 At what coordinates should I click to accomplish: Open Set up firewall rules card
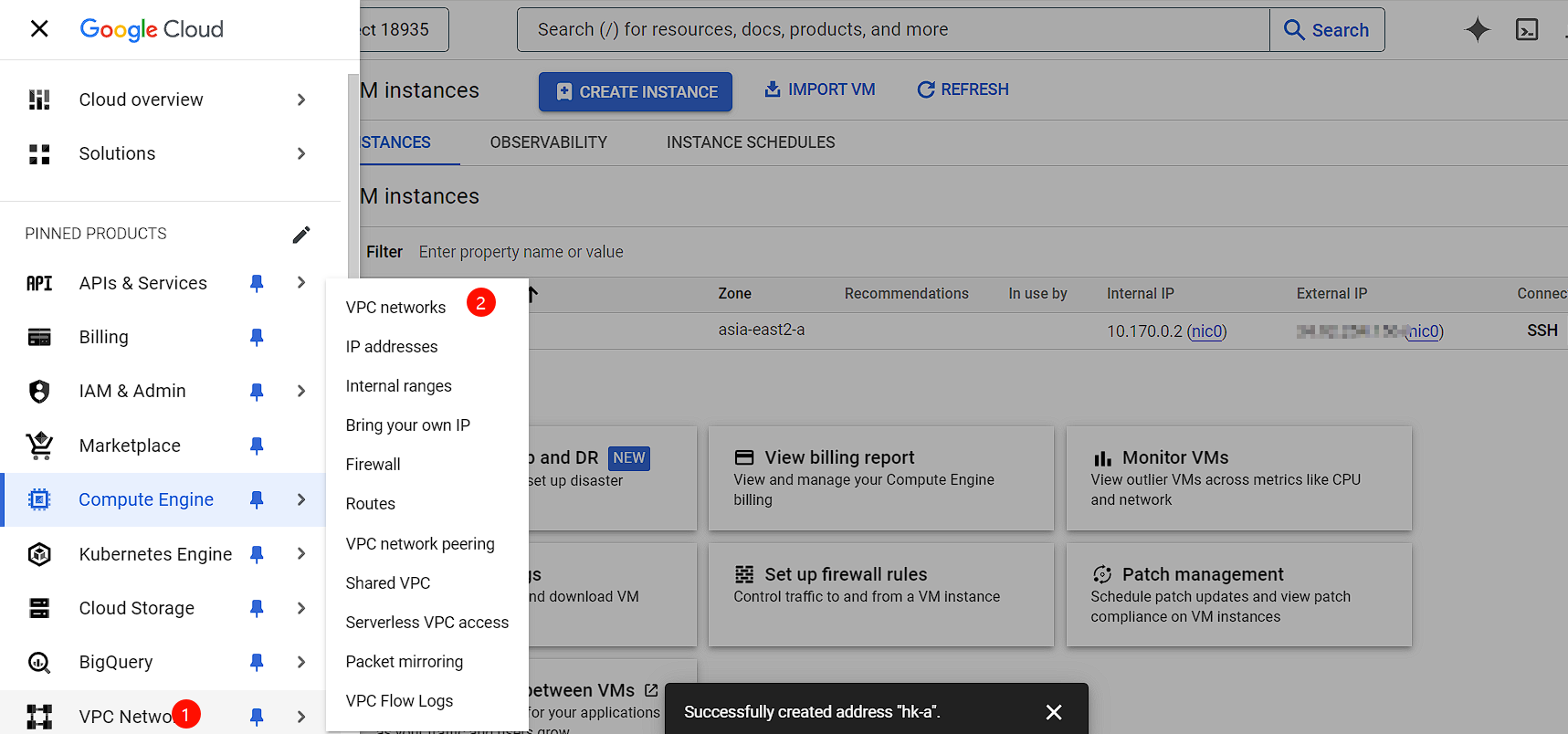880,594
